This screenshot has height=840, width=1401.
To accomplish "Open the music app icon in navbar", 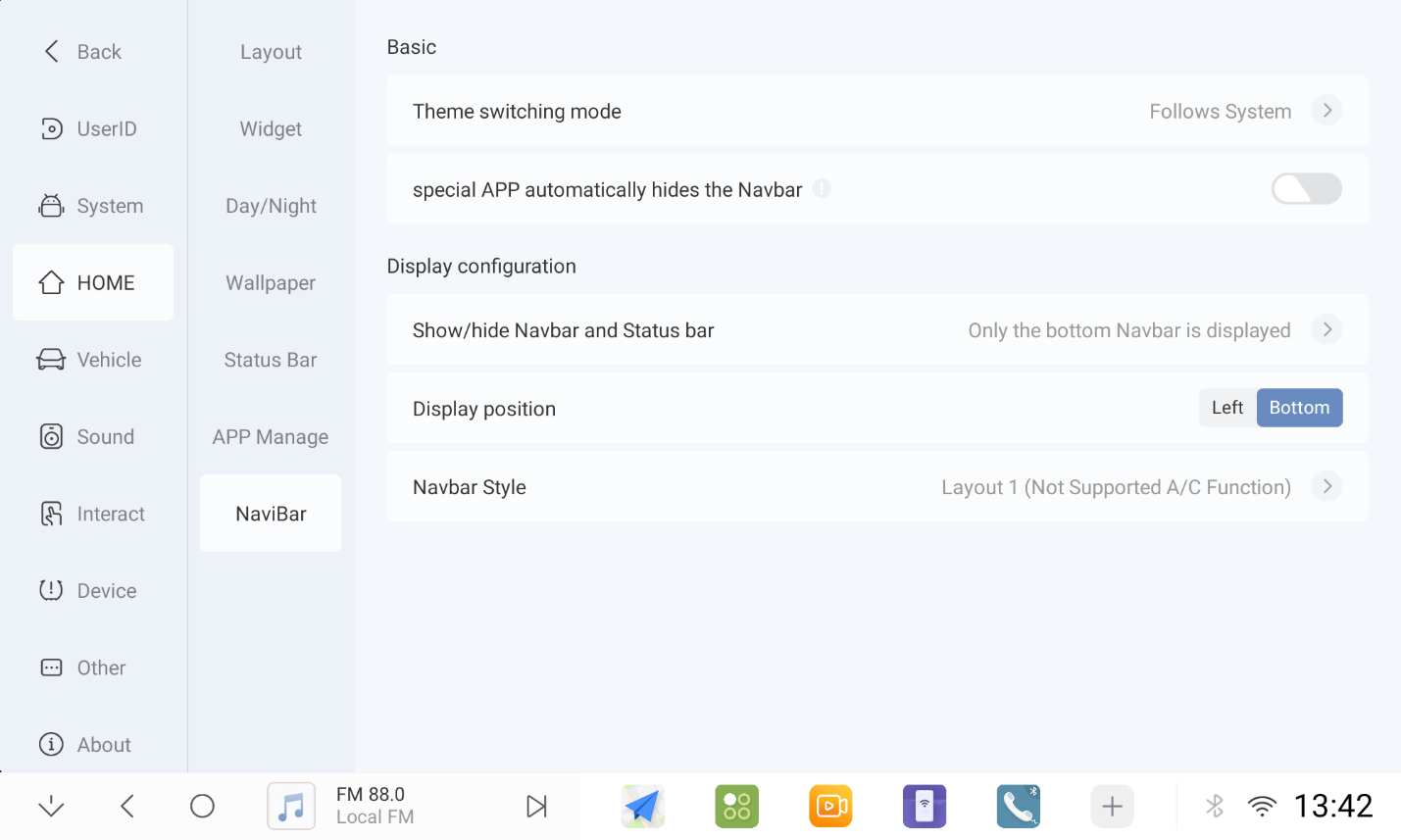I will click(291, 807).
